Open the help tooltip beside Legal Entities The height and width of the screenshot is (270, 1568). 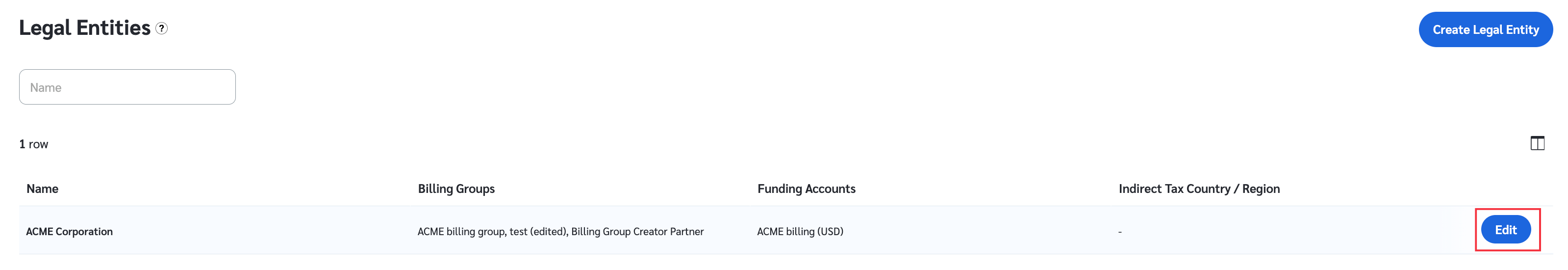(161, 28)
